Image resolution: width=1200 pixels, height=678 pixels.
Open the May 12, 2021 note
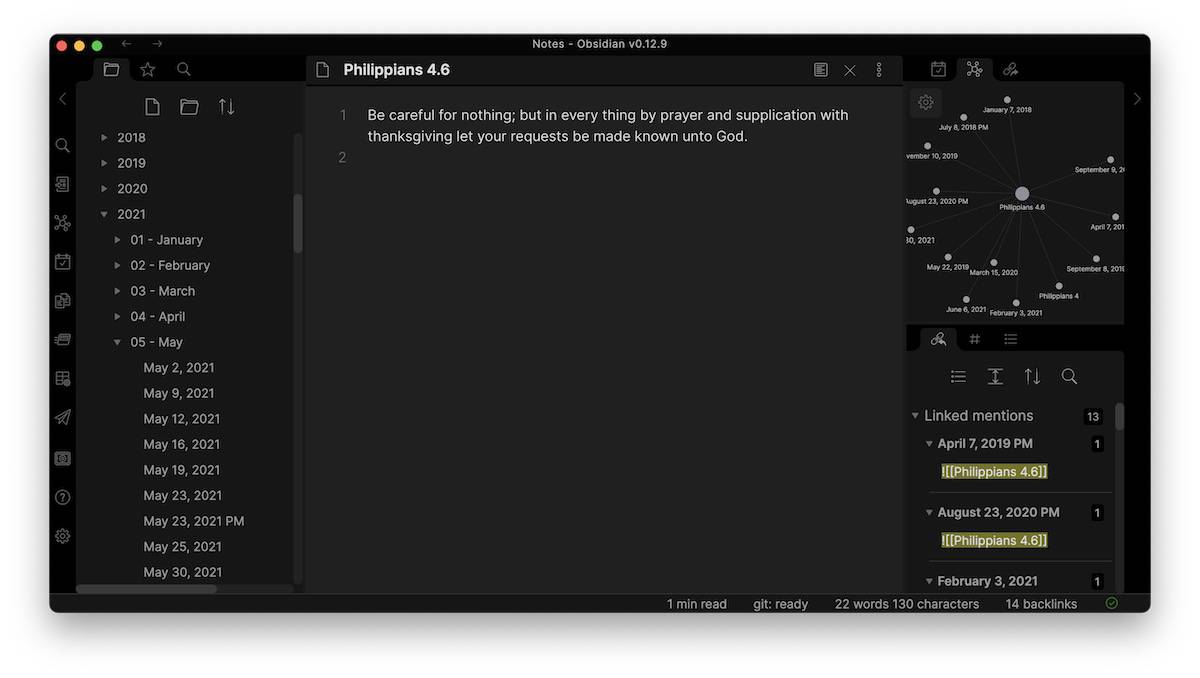coord(182,419)
